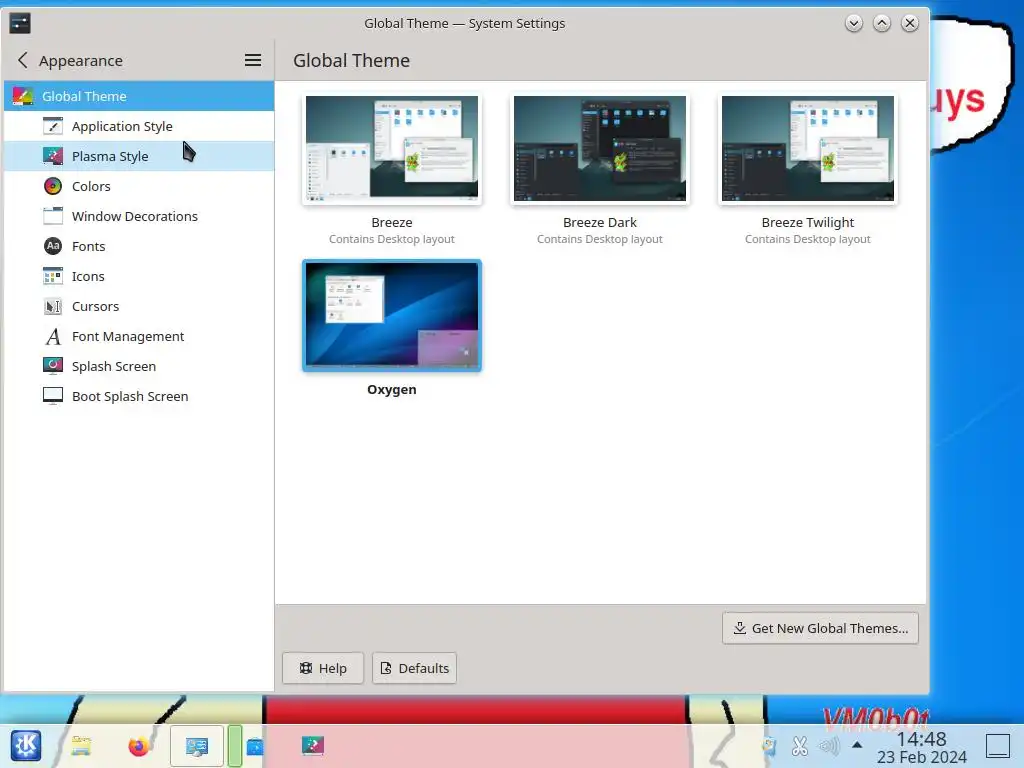The width and height of the screenshot is (1024, 768).
Task: Click the Show Desktop button
Action: [998, 745]
